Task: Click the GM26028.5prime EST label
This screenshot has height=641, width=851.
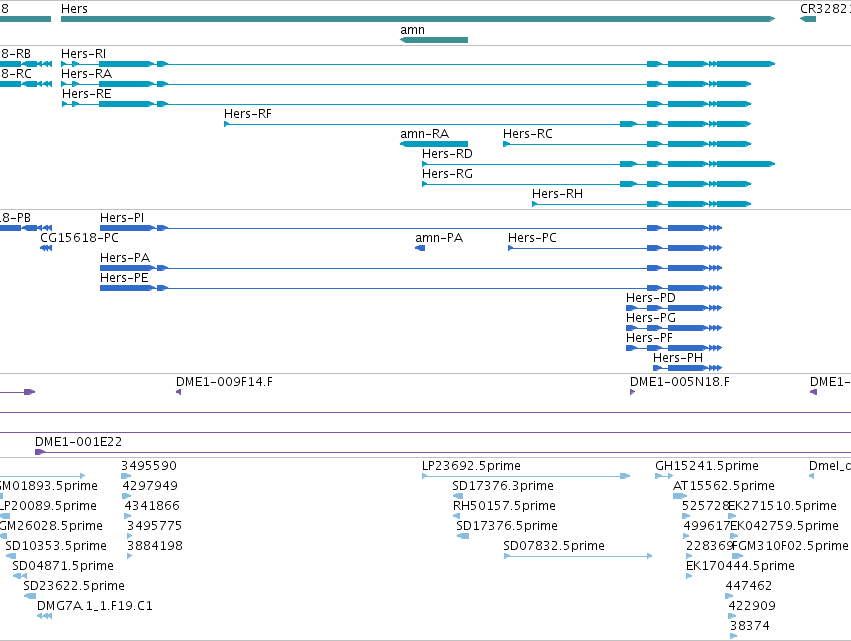Action: (x=52, y=526)
